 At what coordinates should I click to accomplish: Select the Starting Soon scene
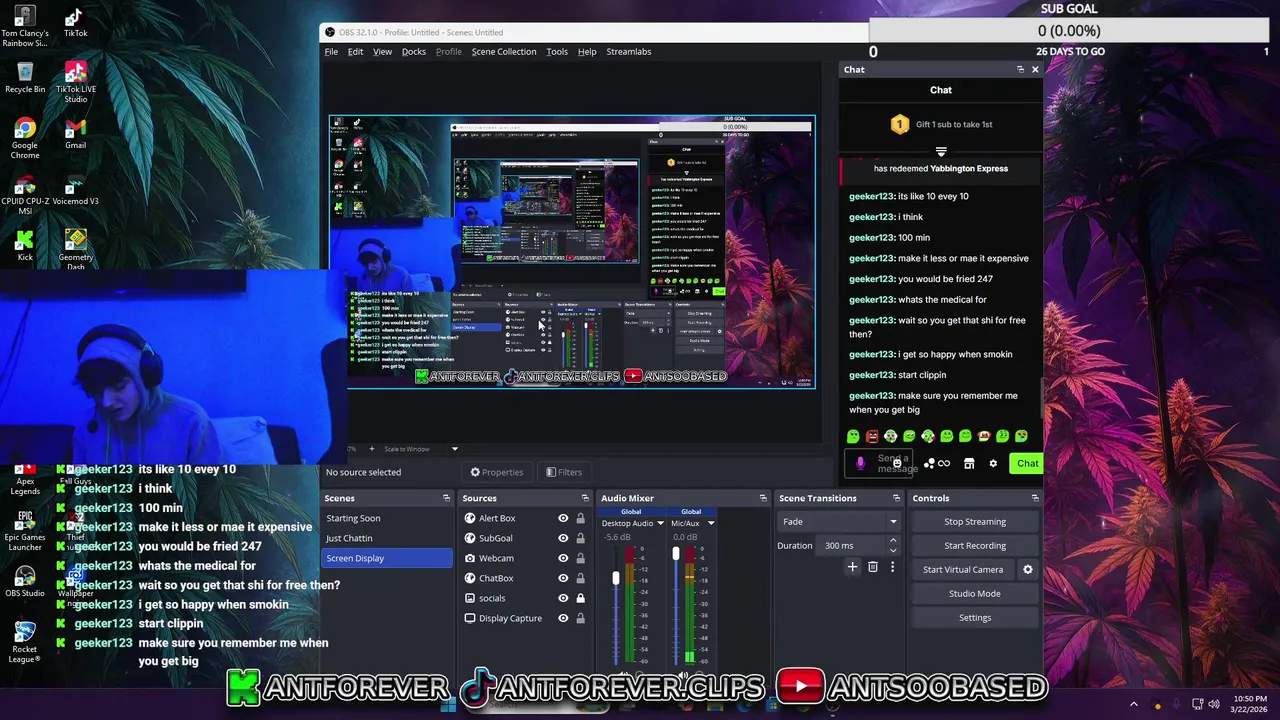(x=388, y=518)
